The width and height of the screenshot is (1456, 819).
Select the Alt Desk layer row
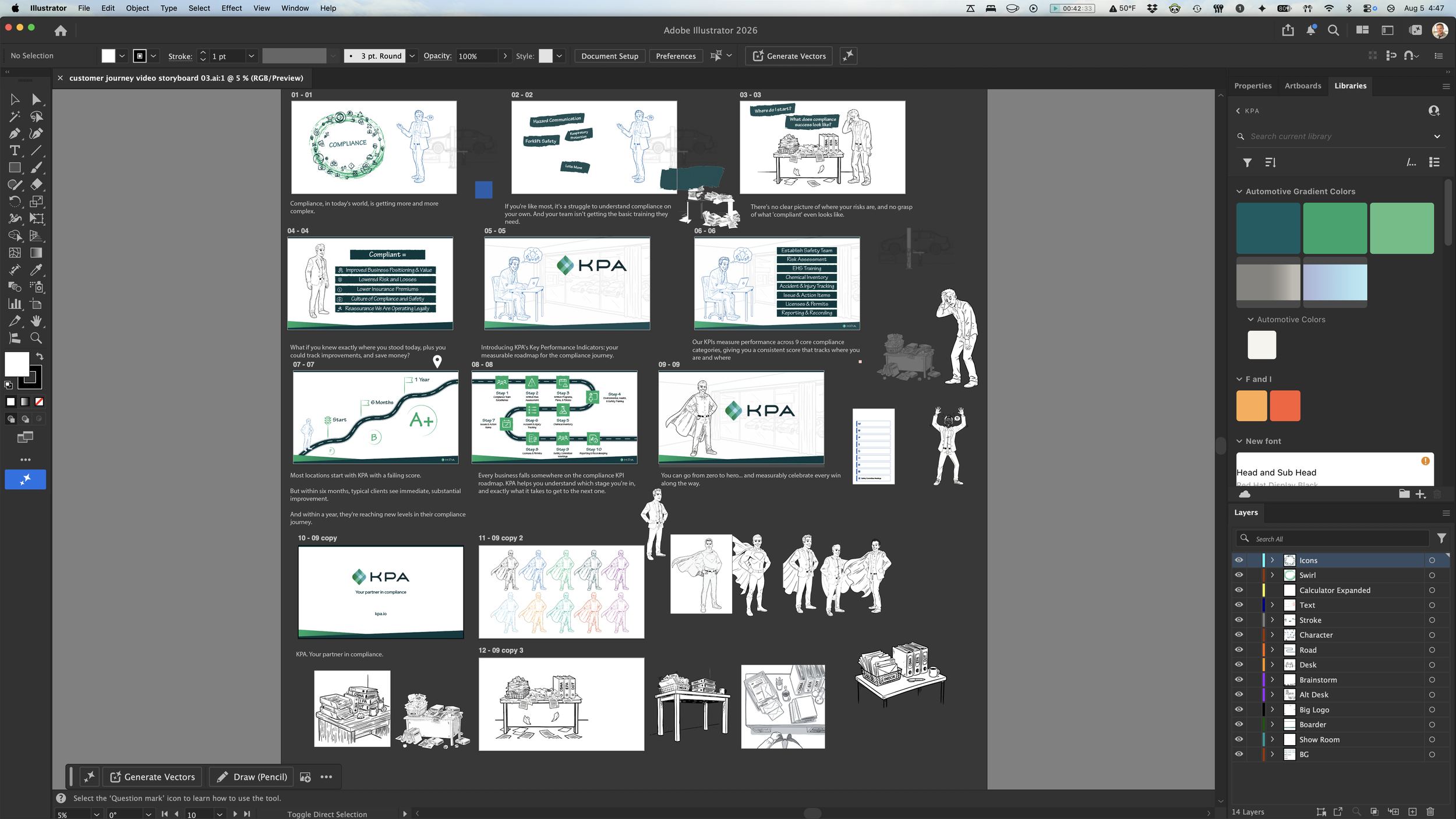[x=1340, y=694]
